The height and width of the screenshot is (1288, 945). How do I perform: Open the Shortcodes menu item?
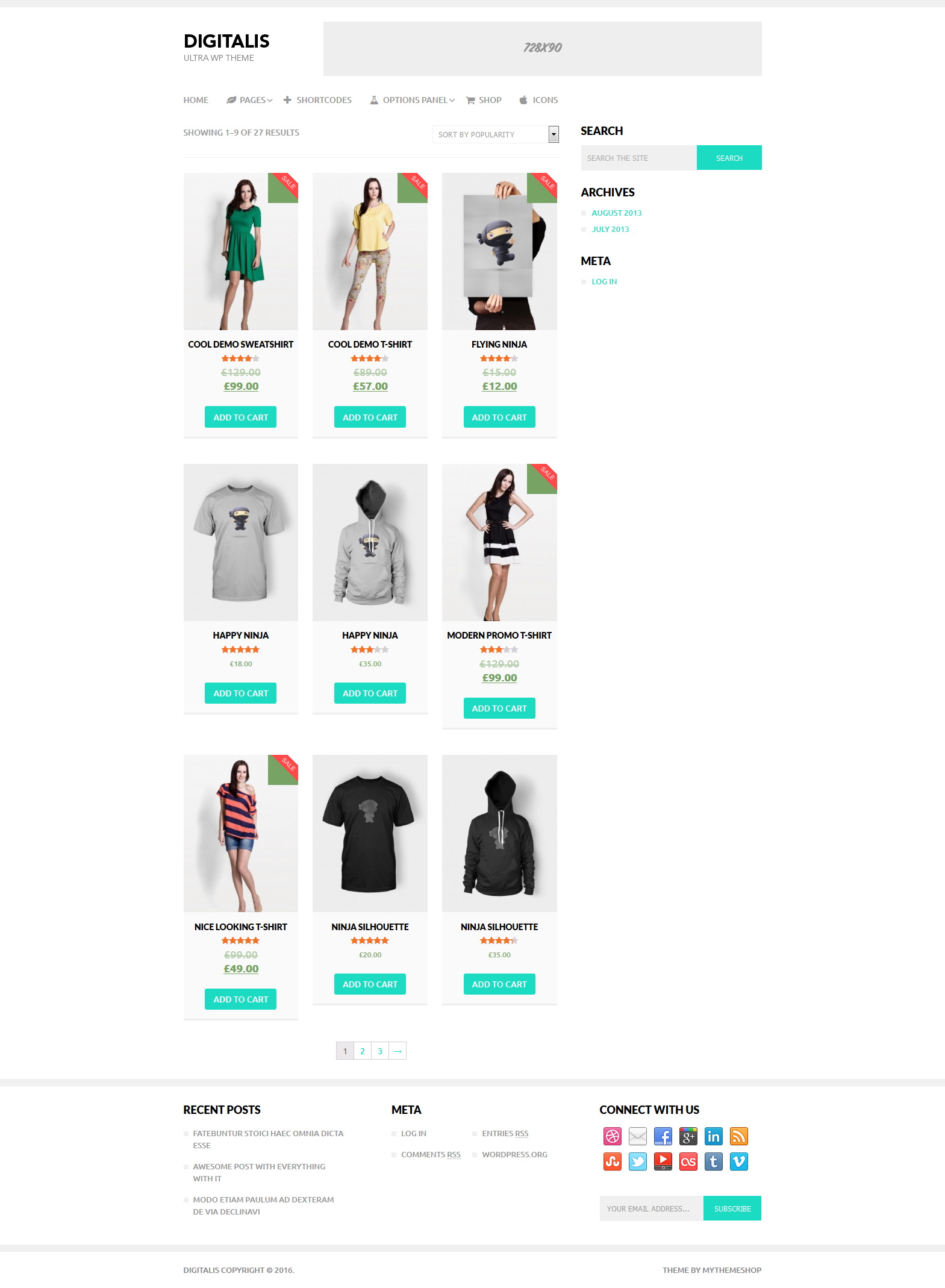pyautogui.click(x=317, y=100)
